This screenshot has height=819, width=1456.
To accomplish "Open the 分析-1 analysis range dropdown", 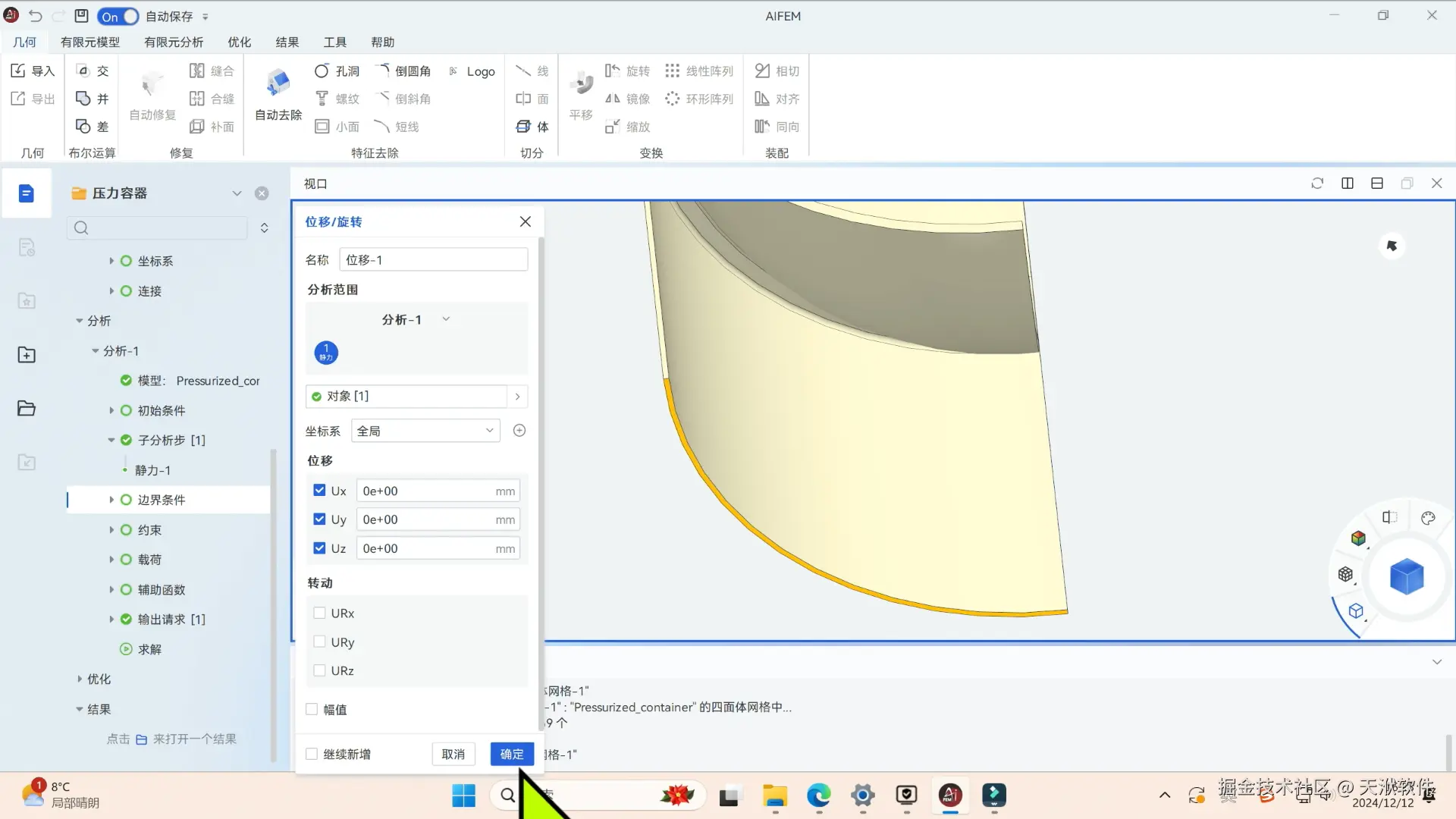I will click(416, 319).
